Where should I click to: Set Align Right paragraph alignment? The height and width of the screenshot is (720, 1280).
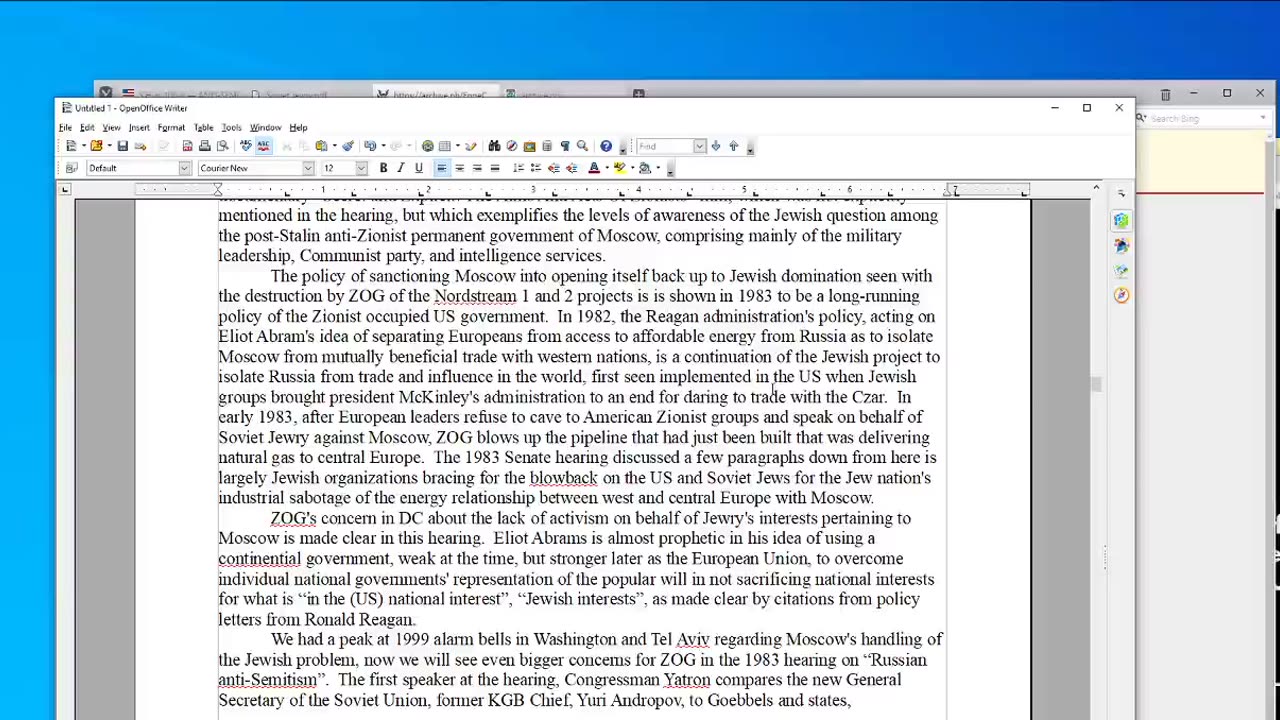(x=477, y=168)
